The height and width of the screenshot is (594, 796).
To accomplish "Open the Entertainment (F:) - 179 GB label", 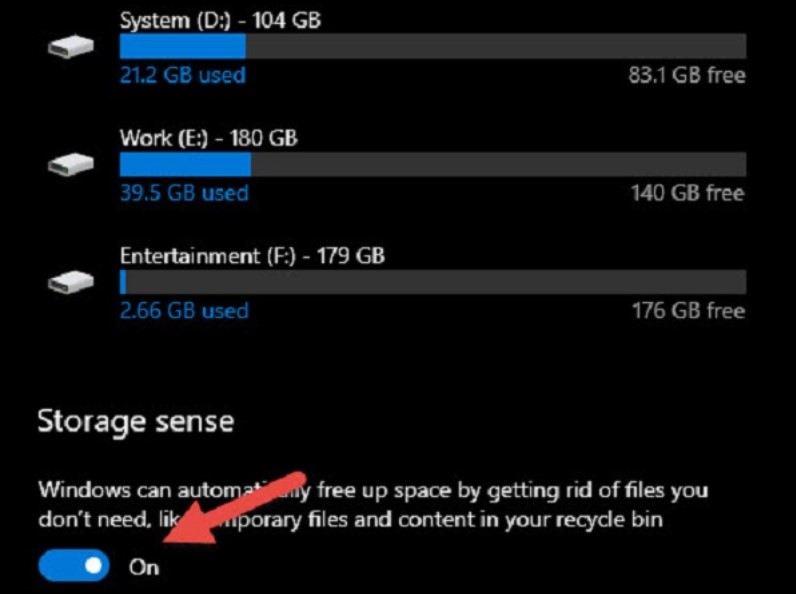I will 252,256.
